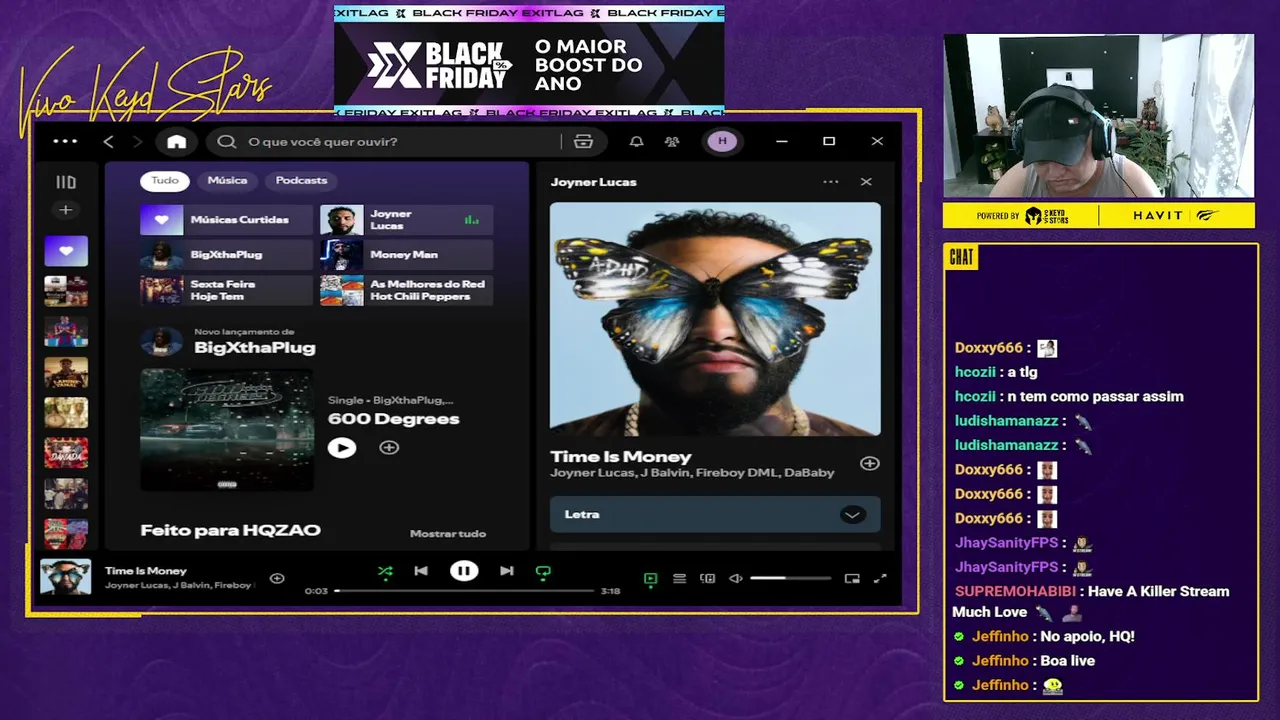Select the 'Tudo' filter chip
Viewport: 1280px width, 720px height.
tap(165, 180)
